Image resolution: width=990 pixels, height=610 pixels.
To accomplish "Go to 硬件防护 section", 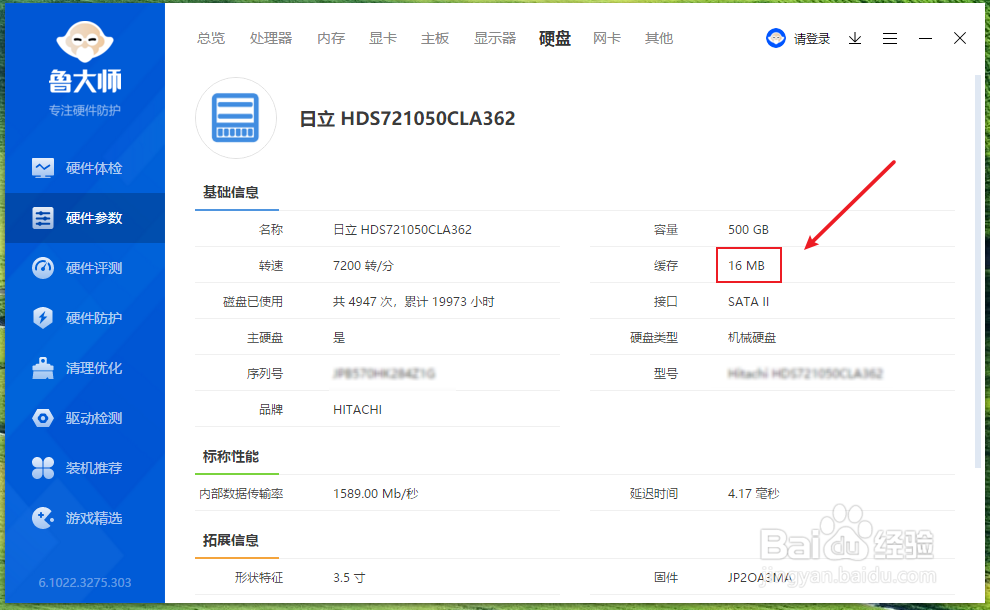I will click(85, 318).
